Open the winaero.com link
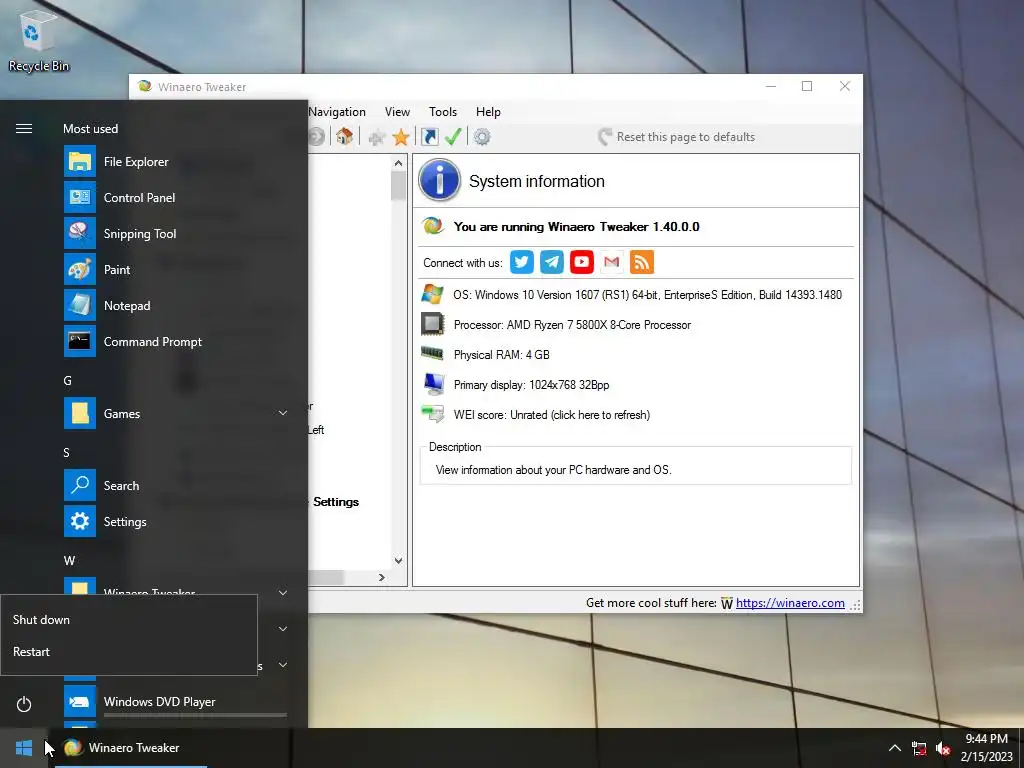This screenshot has width=1024, height=768. coord(790,603)
